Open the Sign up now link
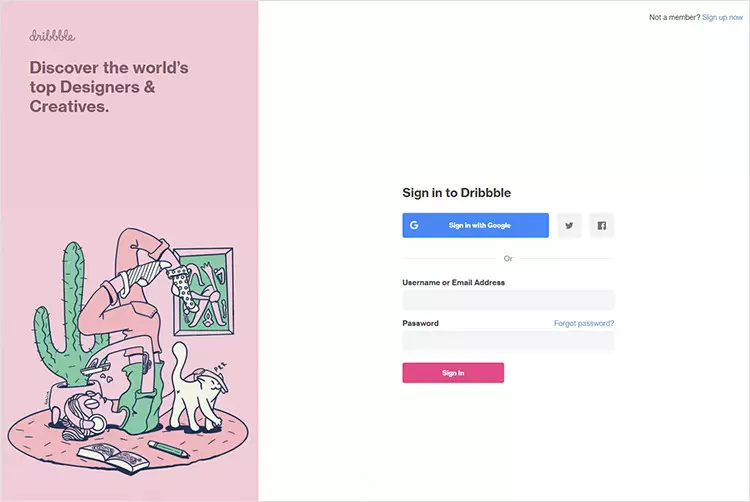The height and width of the screenshot is (502, 750). pyautogui.click(x=722, y=17)
